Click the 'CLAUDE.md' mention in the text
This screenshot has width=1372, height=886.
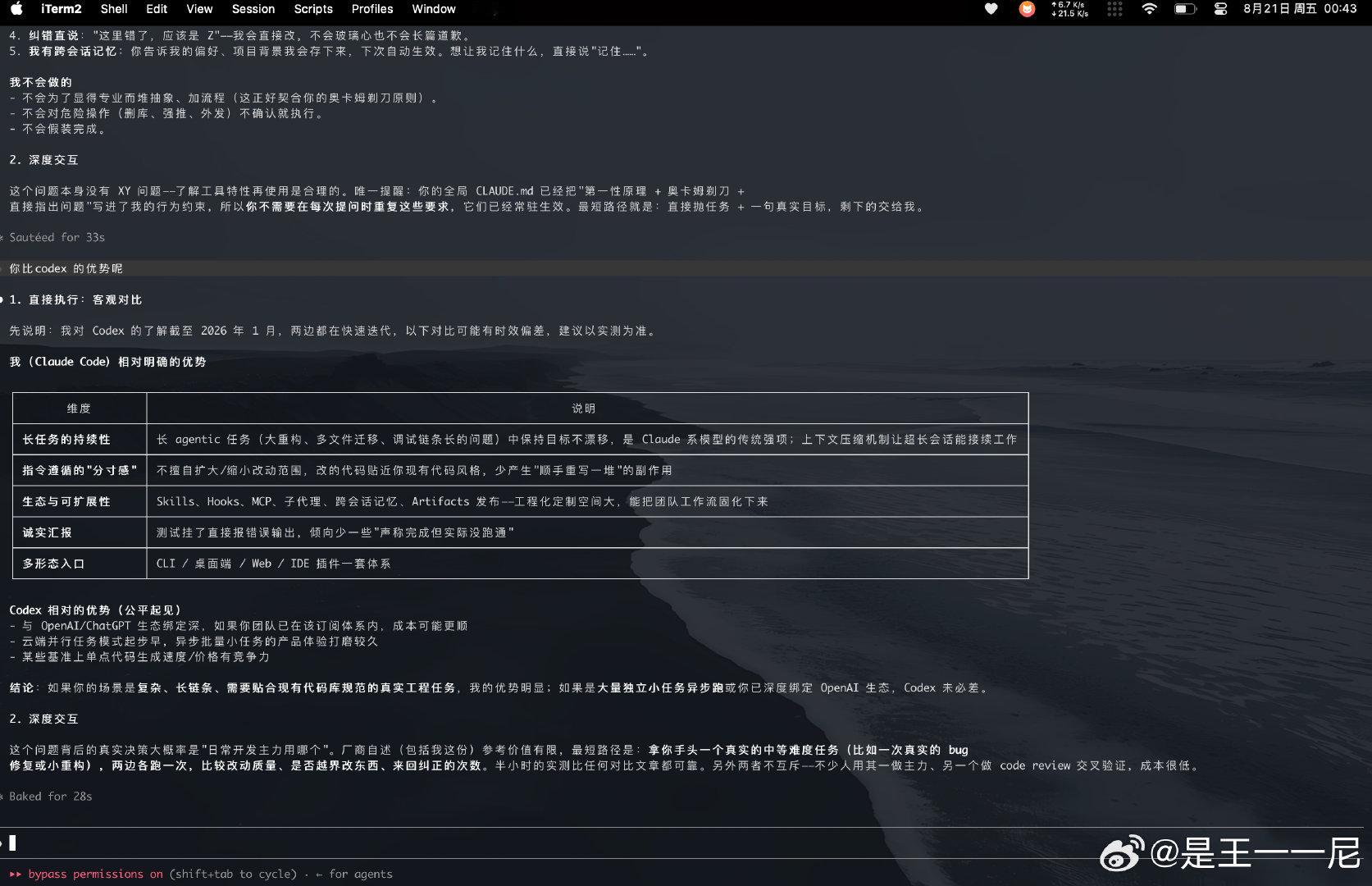504,190
